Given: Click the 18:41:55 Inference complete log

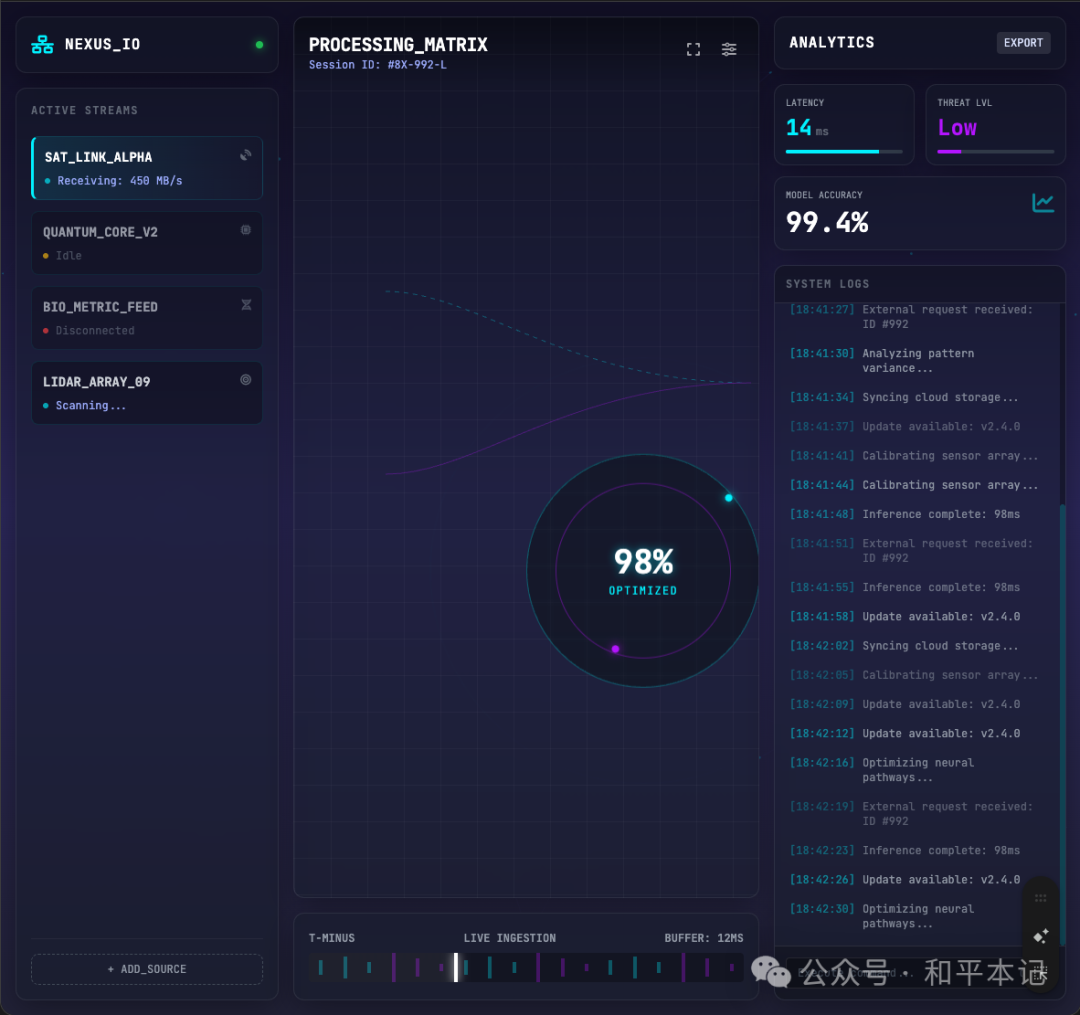Looking at the screenshot, I should tap(905, 587).
